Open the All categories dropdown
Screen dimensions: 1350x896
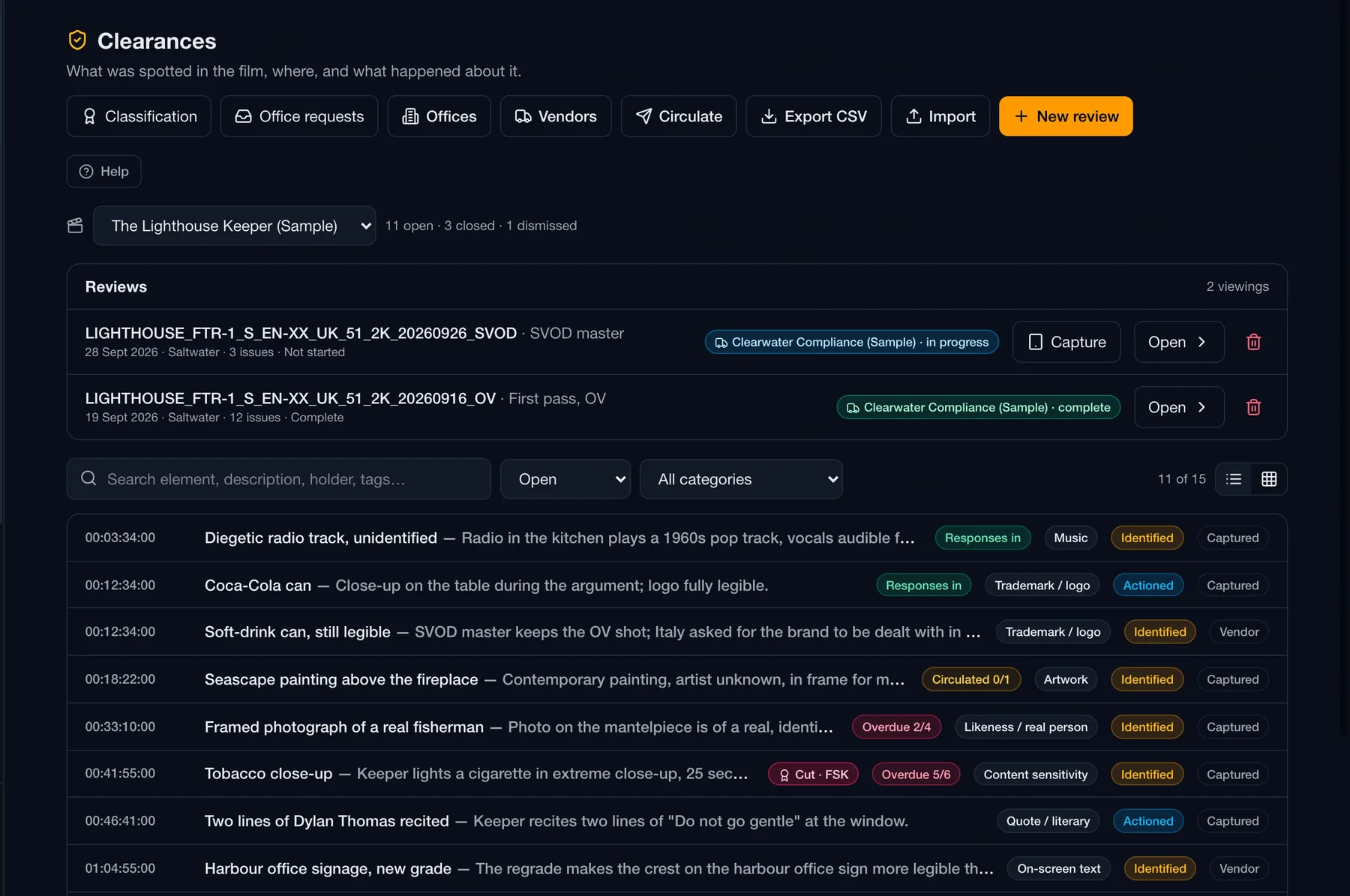click(x=741, y=479)
